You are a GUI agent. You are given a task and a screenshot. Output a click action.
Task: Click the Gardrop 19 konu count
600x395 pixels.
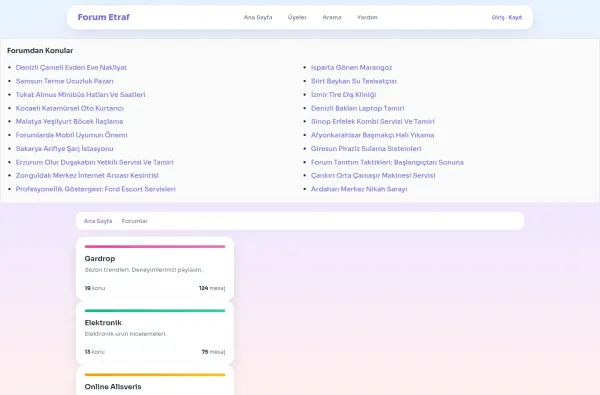point(95,288)
